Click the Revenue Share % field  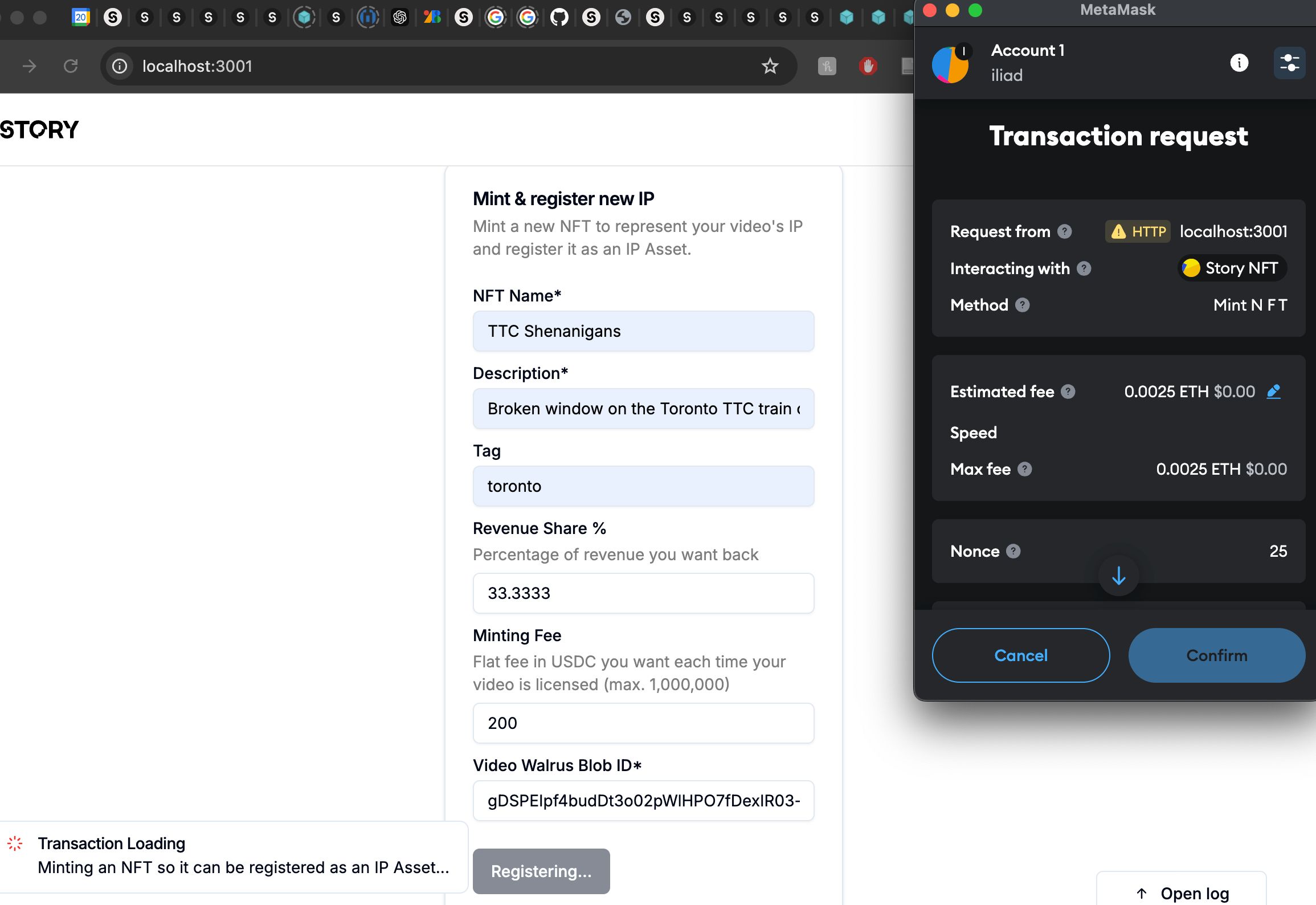643,593
